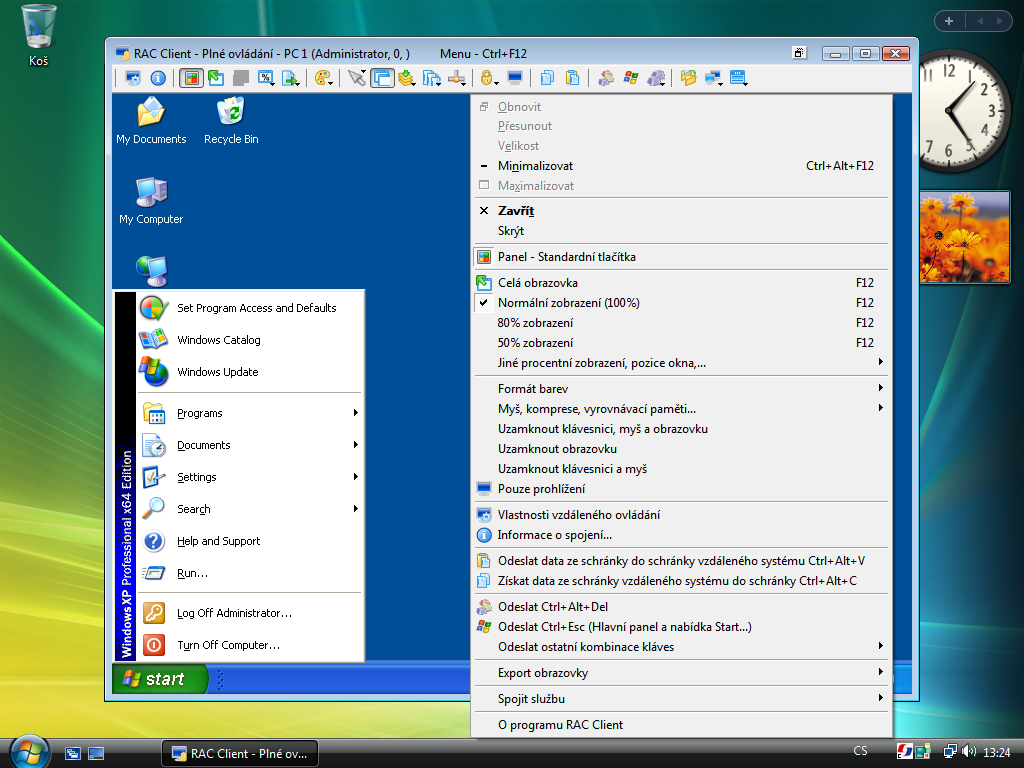Screen dimensions: 1024x768
Task: Click the flower slideshow sidebar gadget
Action: [965, 237]
